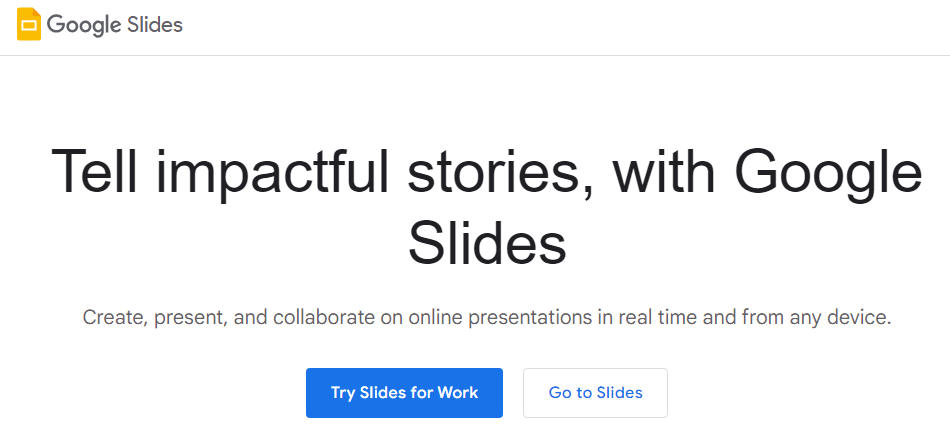Click the word "Create" in the subtitle
950x435 pixels.
[112, 319]
